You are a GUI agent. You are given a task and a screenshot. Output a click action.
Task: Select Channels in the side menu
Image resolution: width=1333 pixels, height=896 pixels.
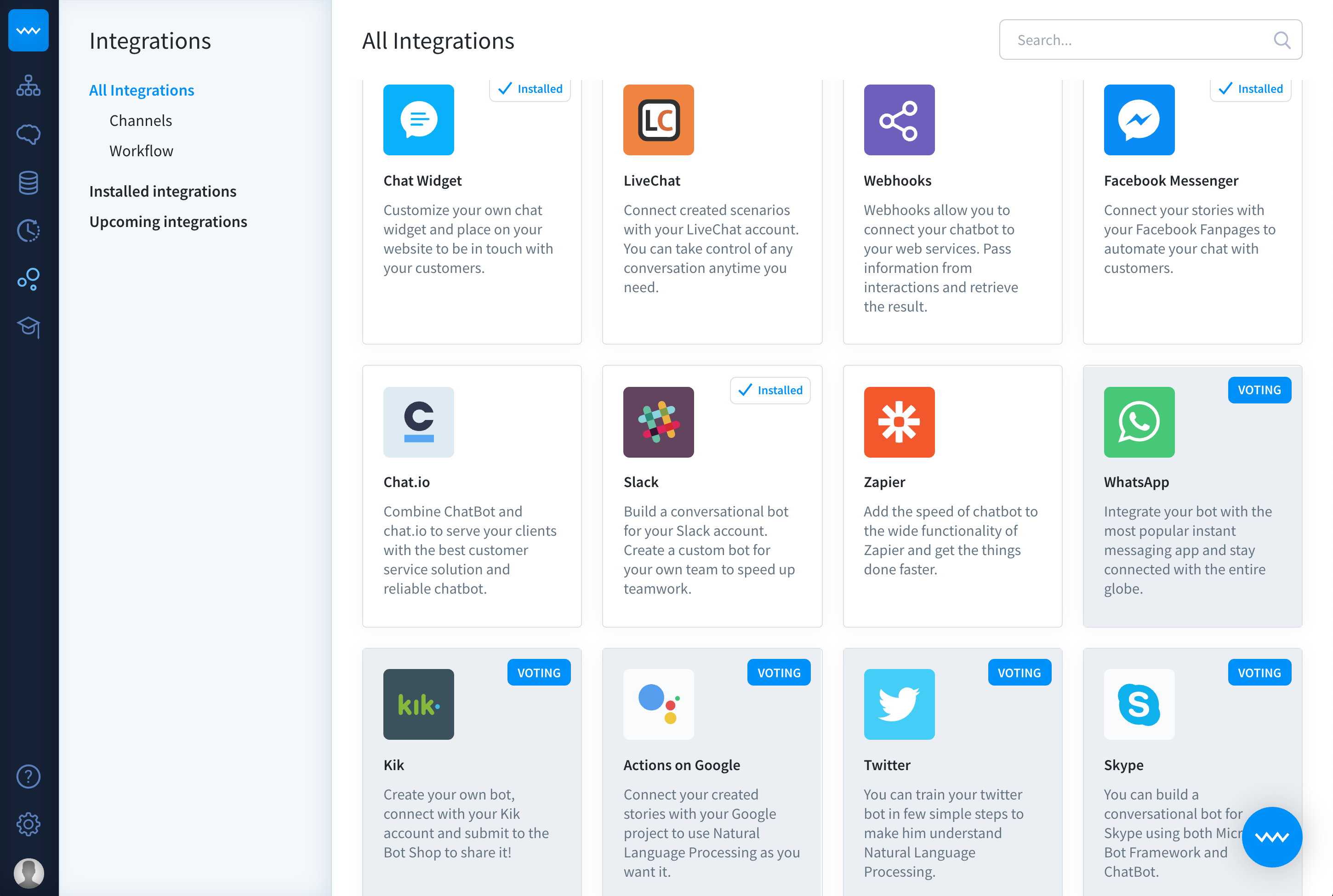pos(141,120)
